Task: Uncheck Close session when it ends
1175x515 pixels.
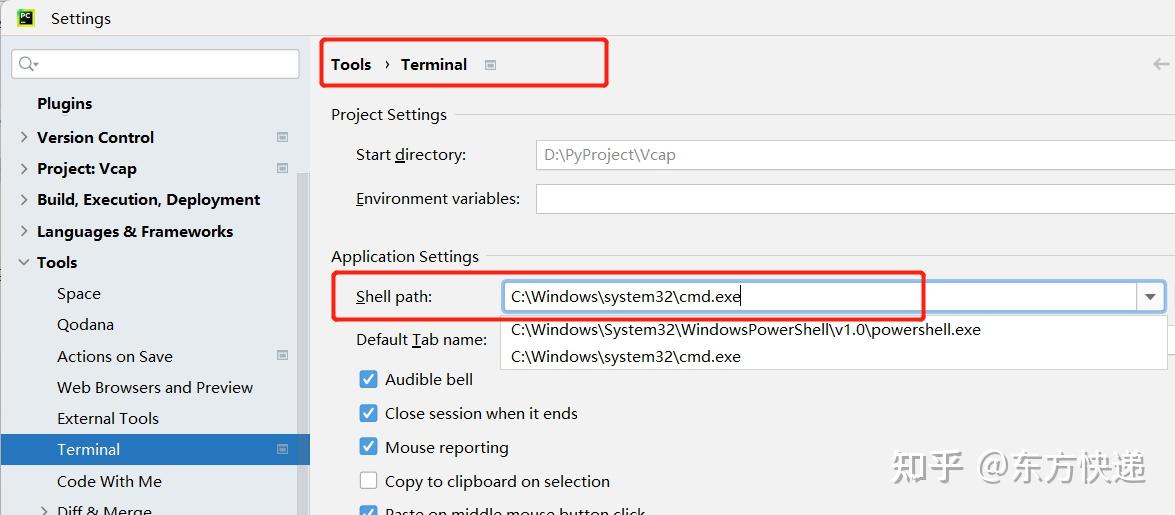Action: 368,413
